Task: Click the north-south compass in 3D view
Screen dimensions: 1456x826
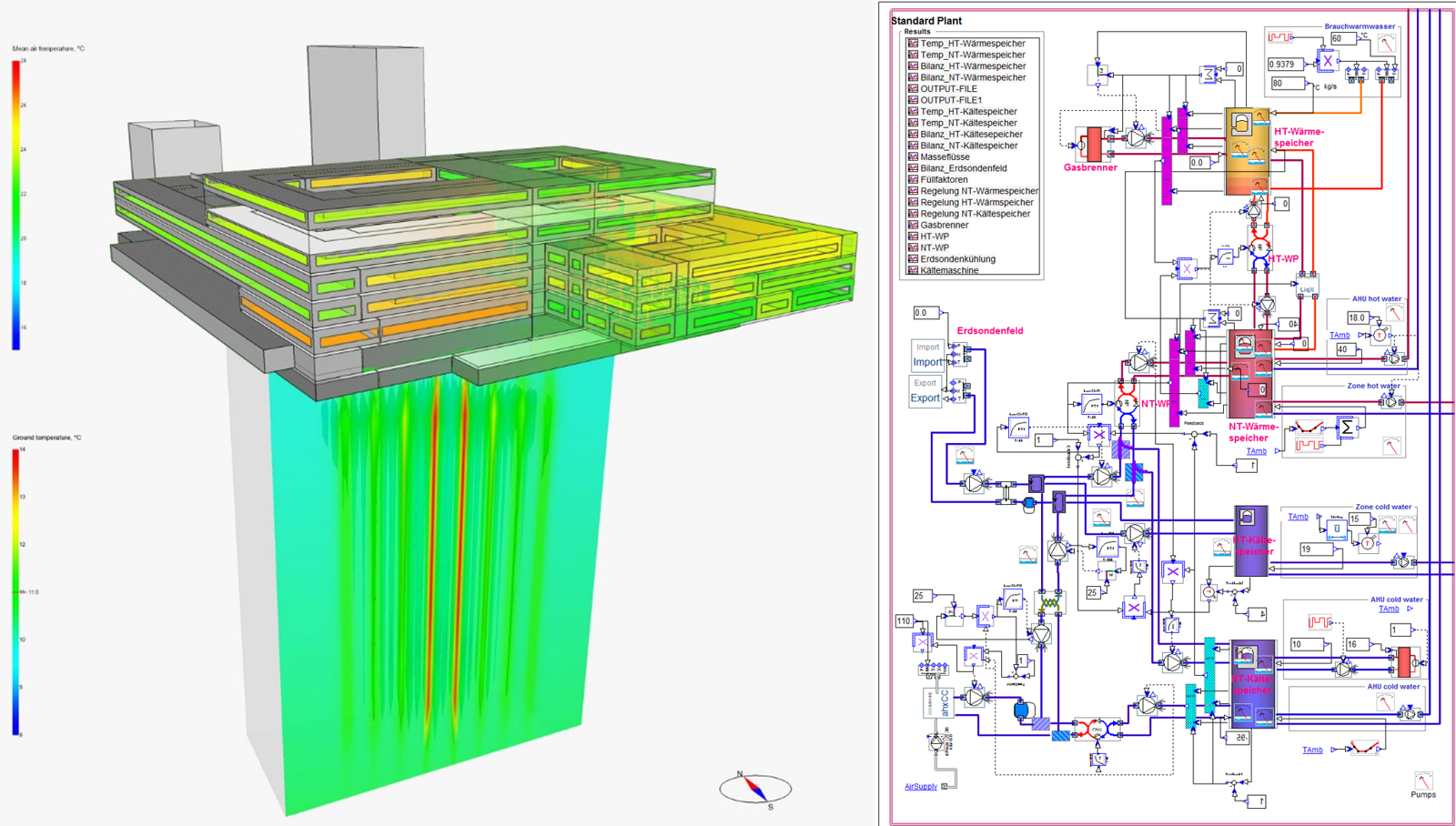Action: [755, 788]
